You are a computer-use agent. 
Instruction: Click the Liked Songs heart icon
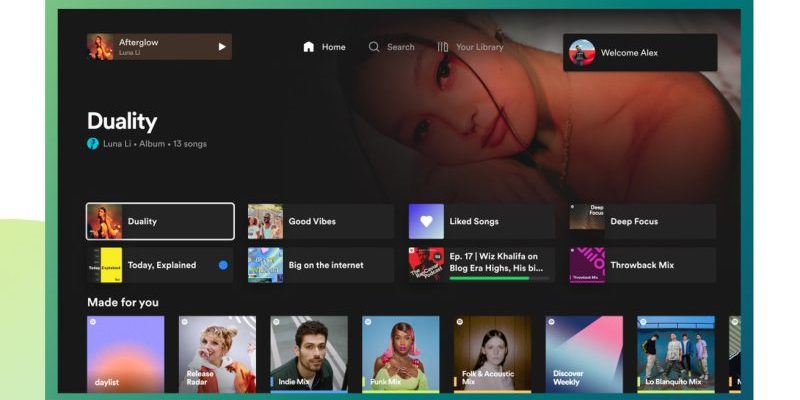(426, 221)
